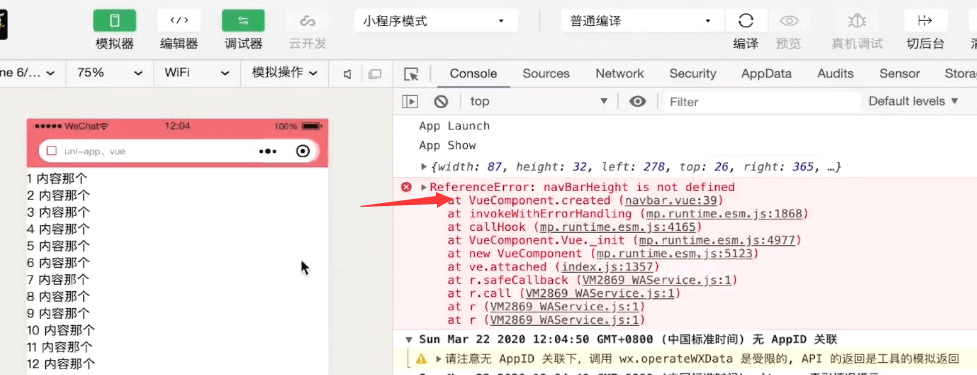Open the WiFi network dropdown
977x375 pixels.
(x=197, y=73)
